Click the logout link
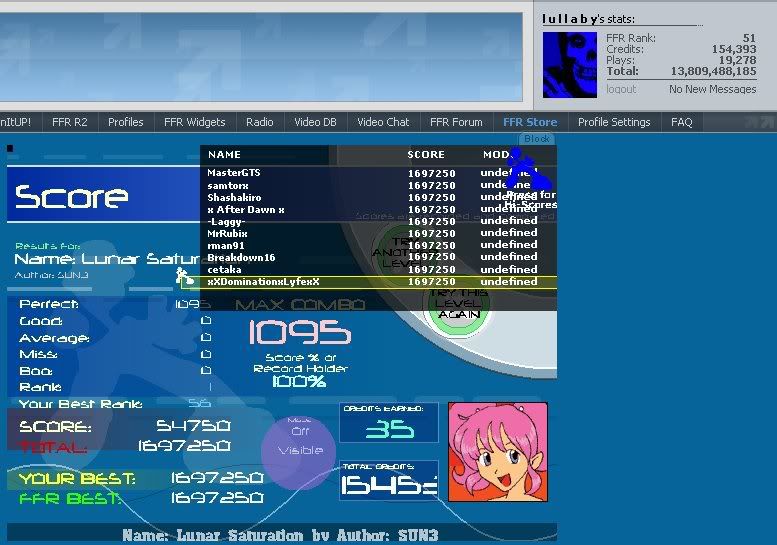Viewport: 777px width, 545px height. pyautogui.click(x=621, y=89)
